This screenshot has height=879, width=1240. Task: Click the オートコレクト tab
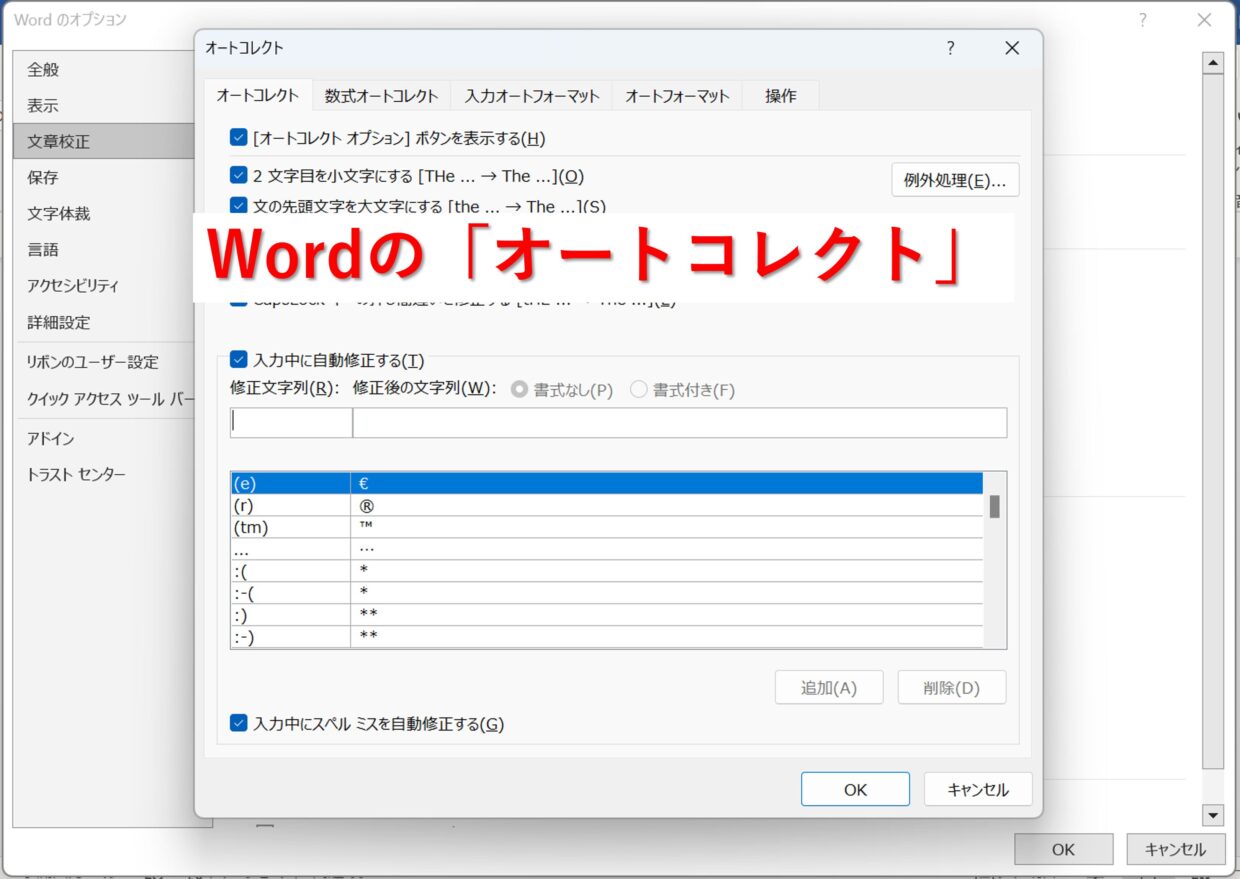pos(257,95)
